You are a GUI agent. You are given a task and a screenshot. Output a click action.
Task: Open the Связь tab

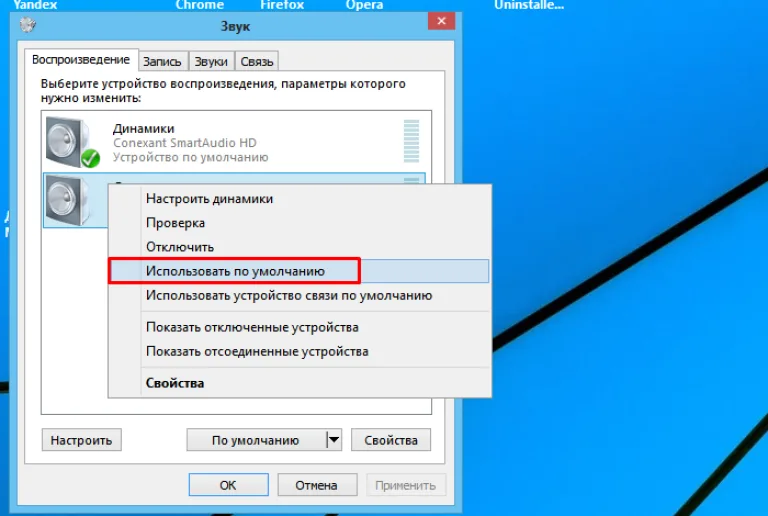[257, 62]
